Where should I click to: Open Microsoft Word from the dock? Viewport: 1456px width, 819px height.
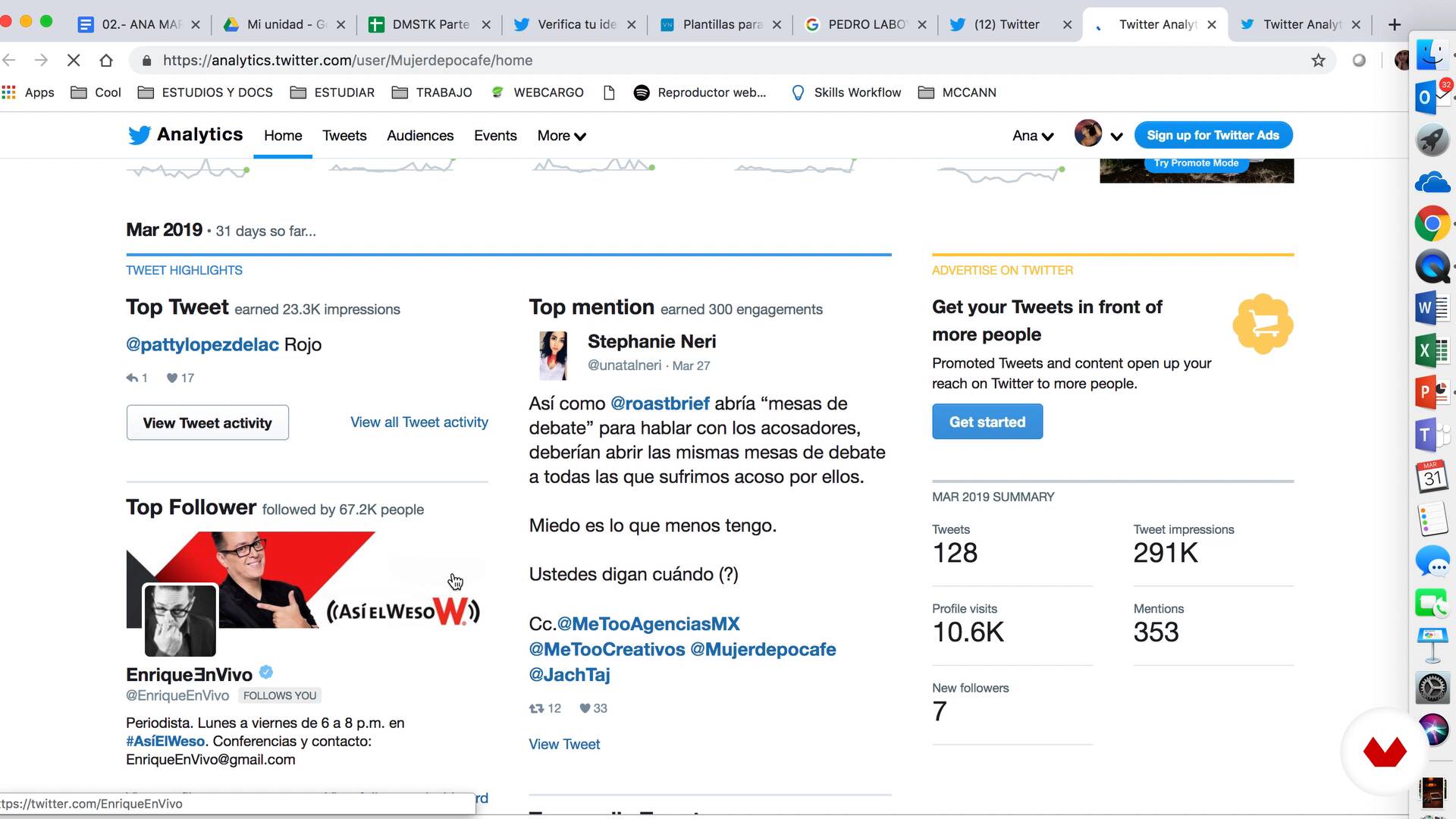point(1432,309)
